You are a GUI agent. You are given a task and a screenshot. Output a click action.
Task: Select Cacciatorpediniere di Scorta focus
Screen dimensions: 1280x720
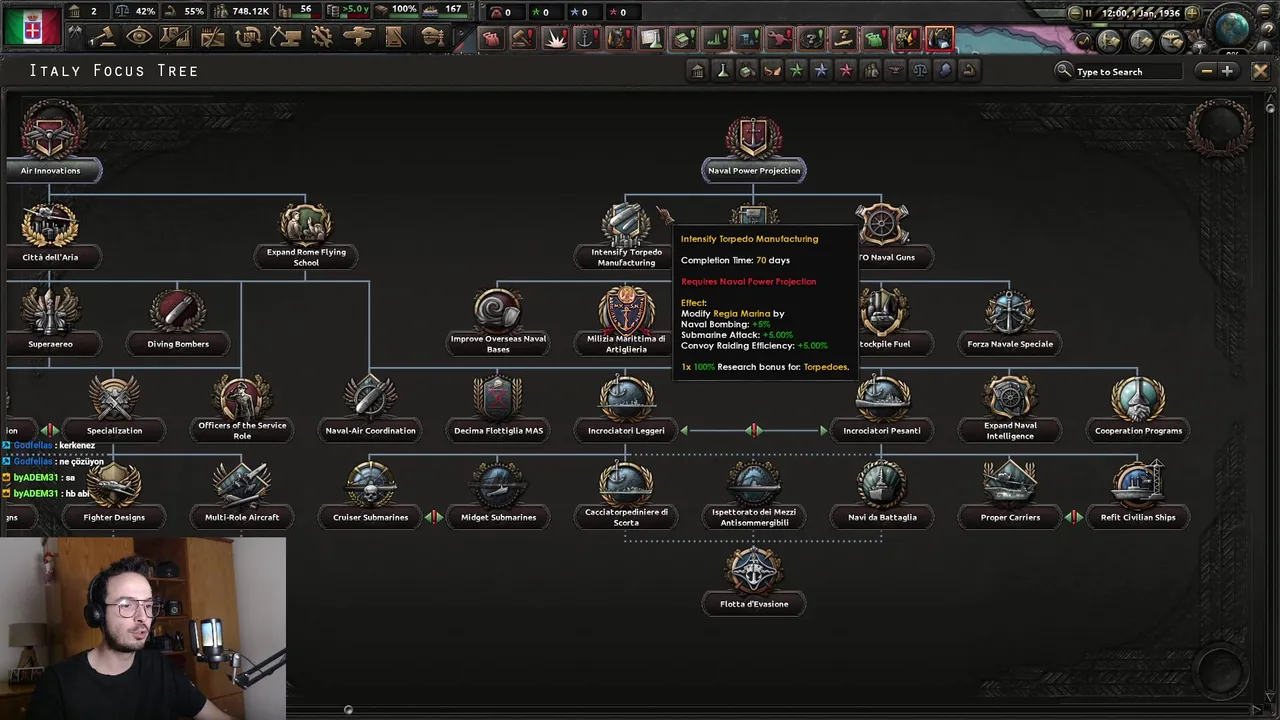[626, 497]
